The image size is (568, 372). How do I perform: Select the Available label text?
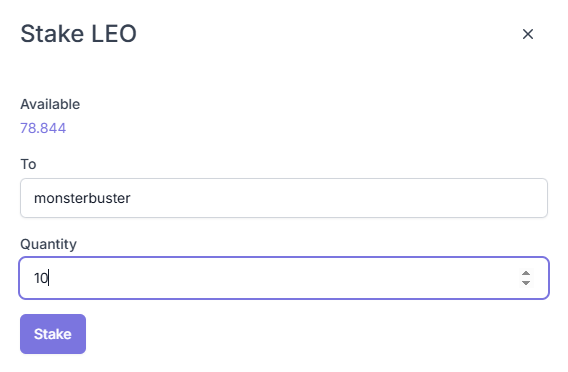click(x=50, y=104)
